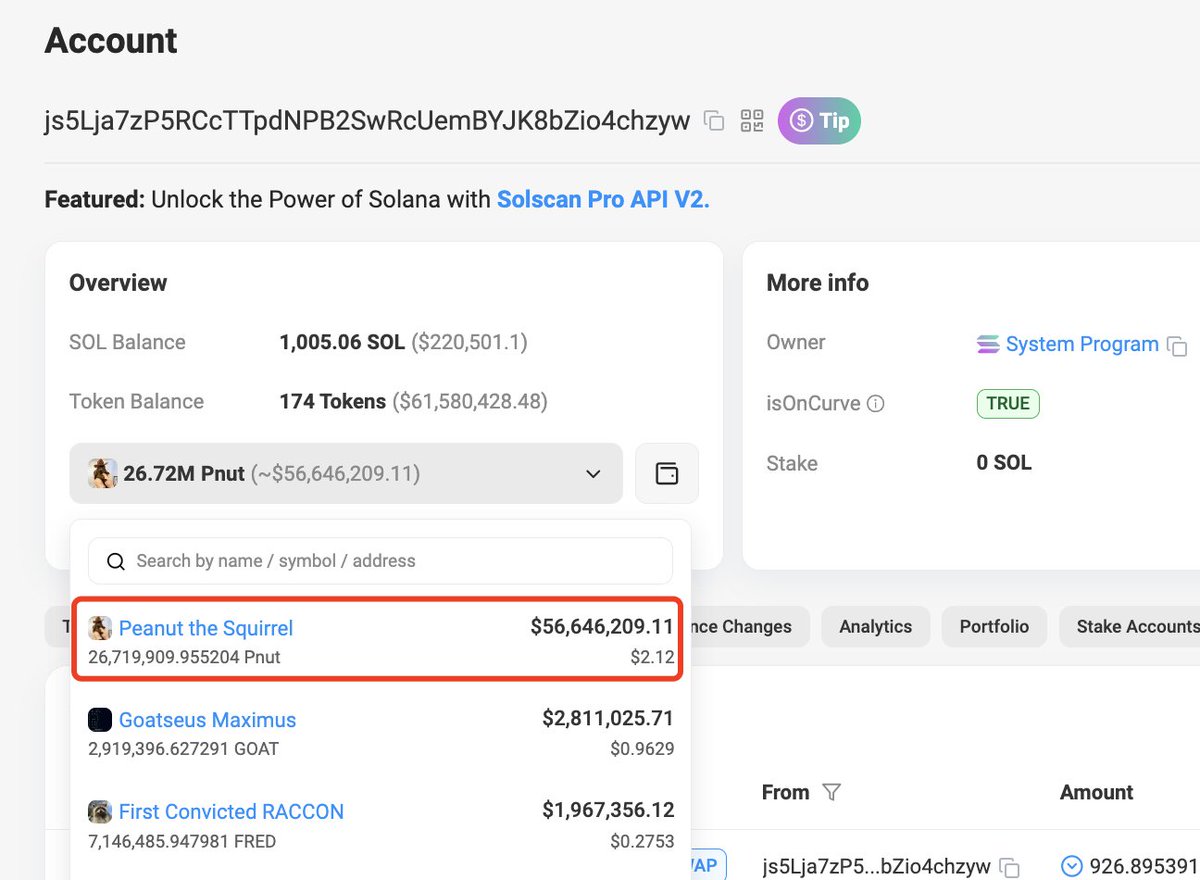Click the Amount column header
The height and width of the screenshot is (880, 1200).
1096,792
